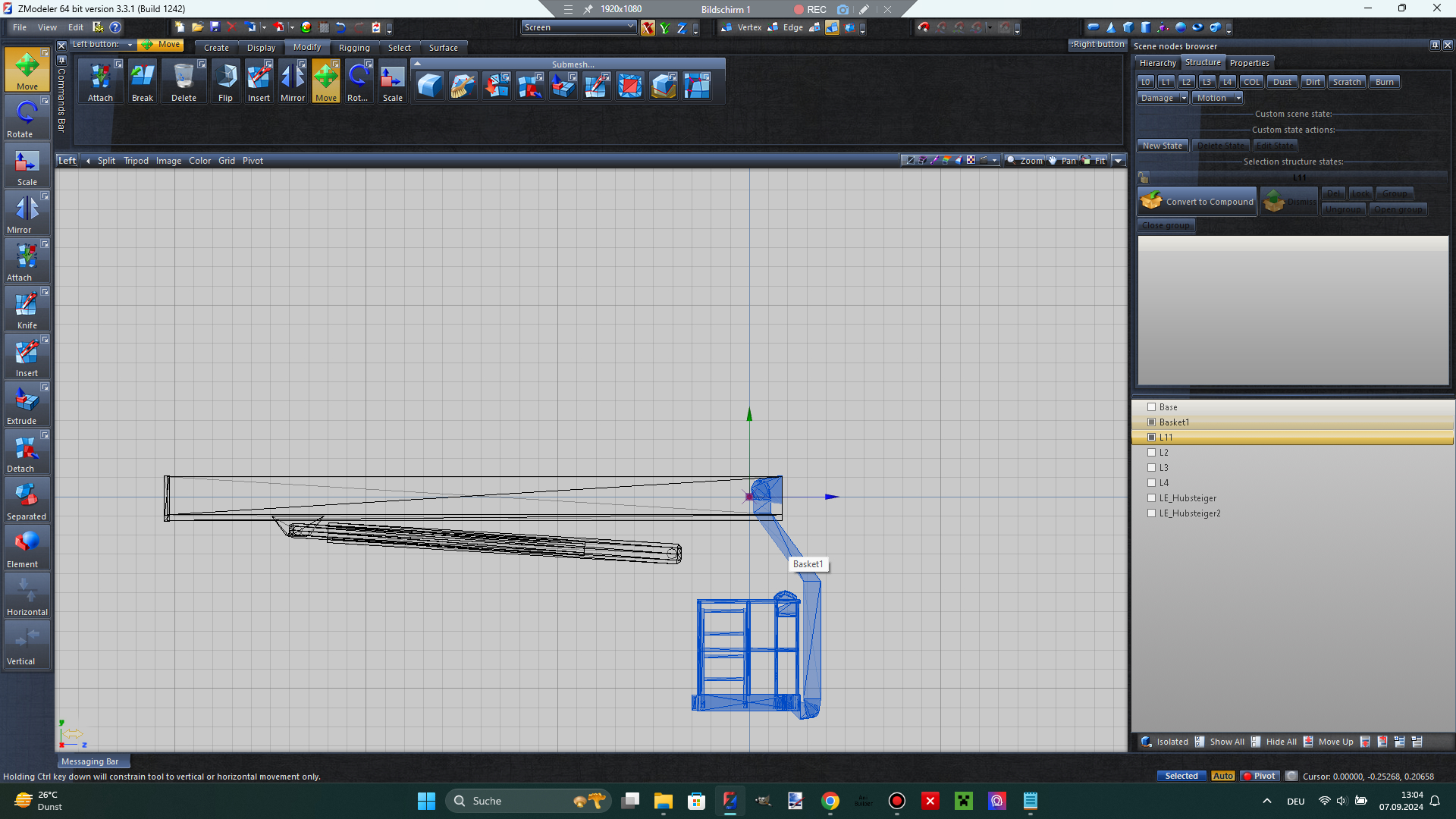This screenshot has width=1456, height=819.
Task: Click the Delete trash bin command
Action: pos(184,82)
